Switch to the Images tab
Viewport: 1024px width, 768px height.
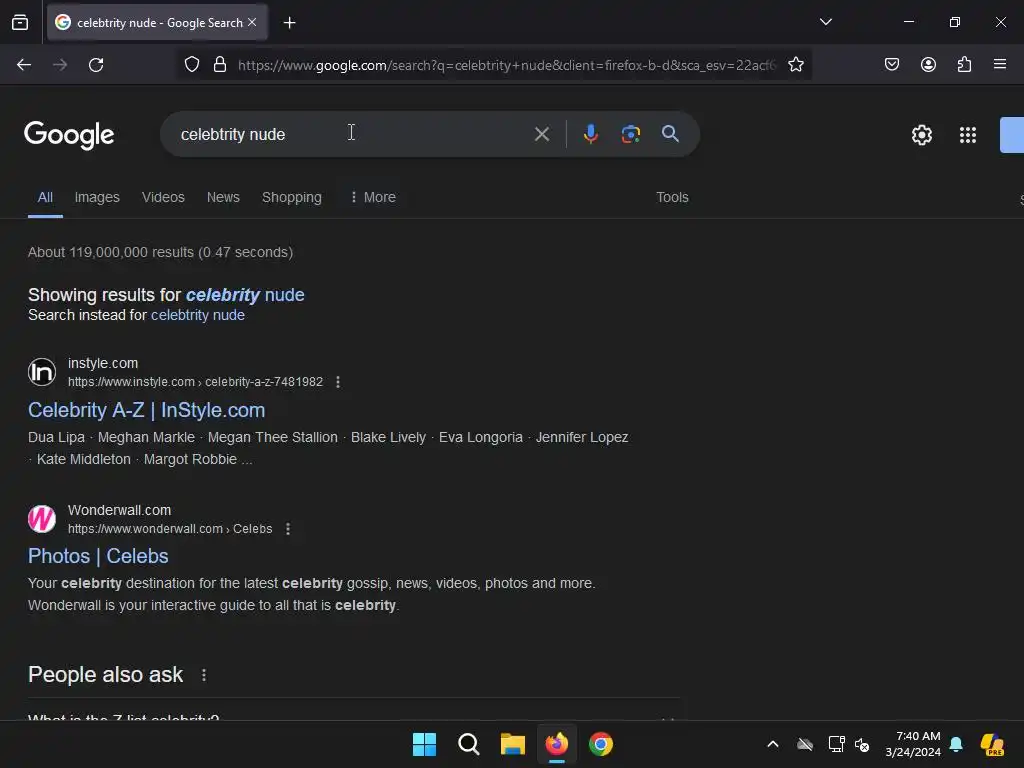coord(97,197)
